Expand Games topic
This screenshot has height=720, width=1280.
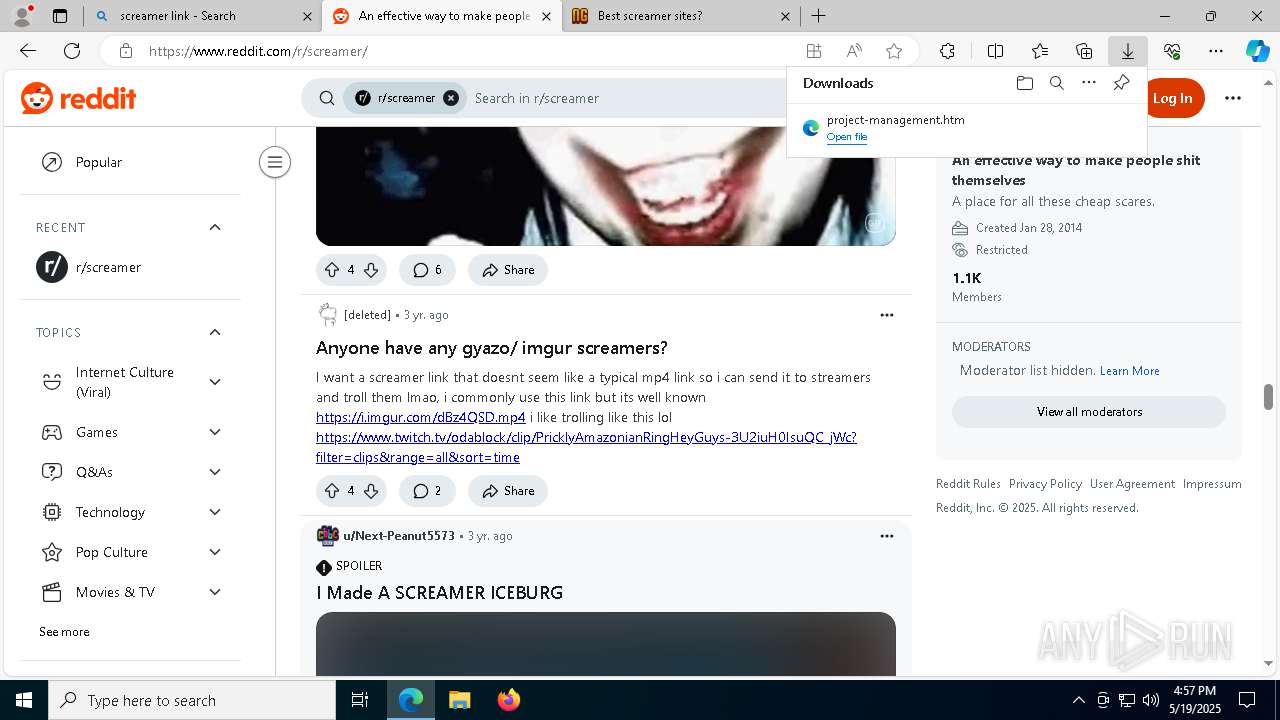click(x=215, y=432)
